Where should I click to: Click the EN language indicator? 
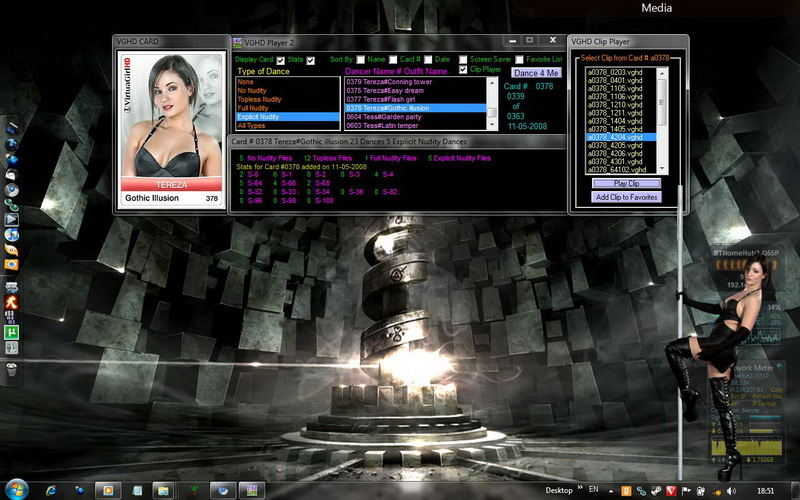tap(593, 489)
